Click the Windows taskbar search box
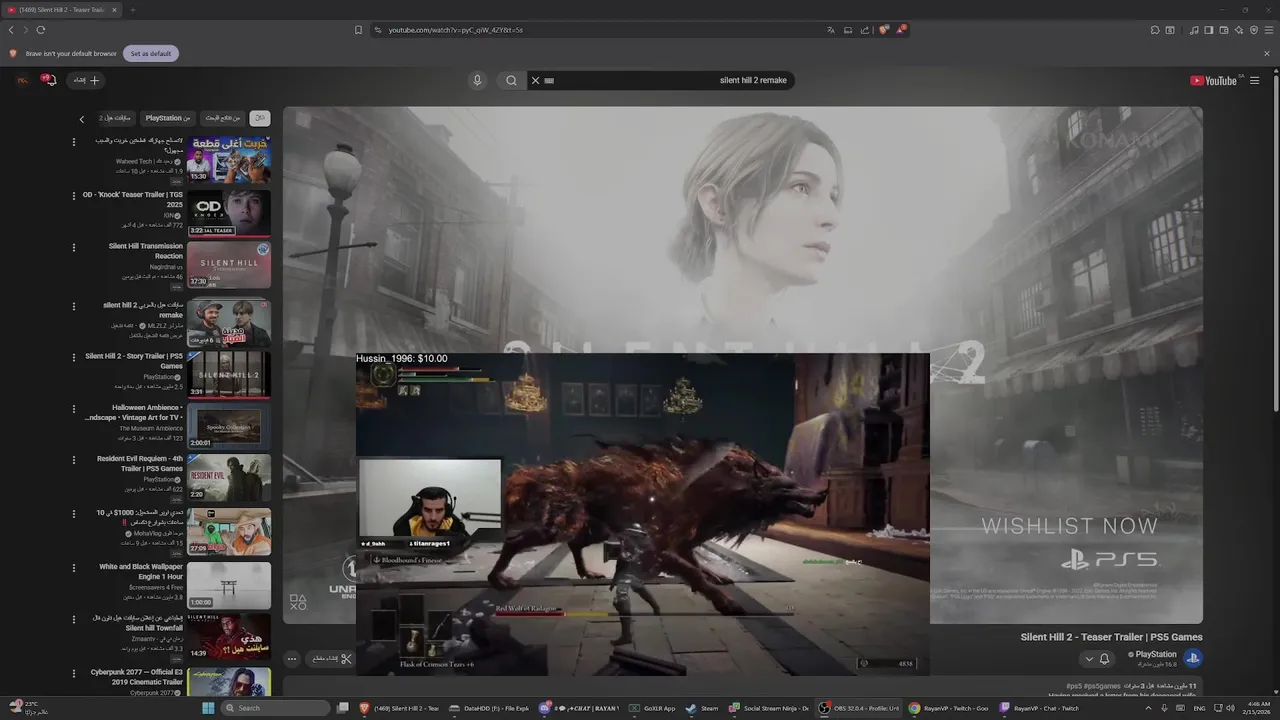The height and width of the screenshot is (720, 1280). pyautogui.click(x=276, y=708)
